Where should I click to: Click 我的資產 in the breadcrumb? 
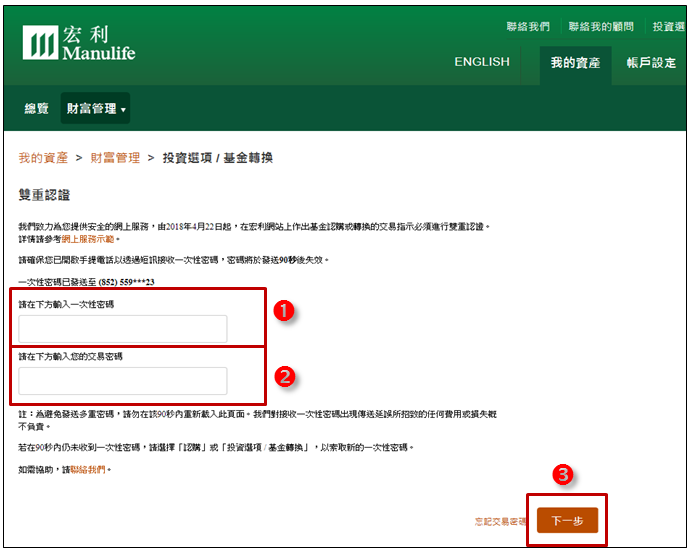[x=43, y=158]
